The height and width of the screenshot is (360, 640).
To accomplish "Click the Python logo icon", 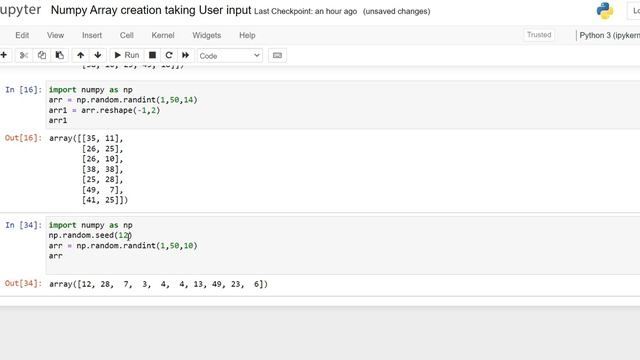I will click(x=604, y=11).
